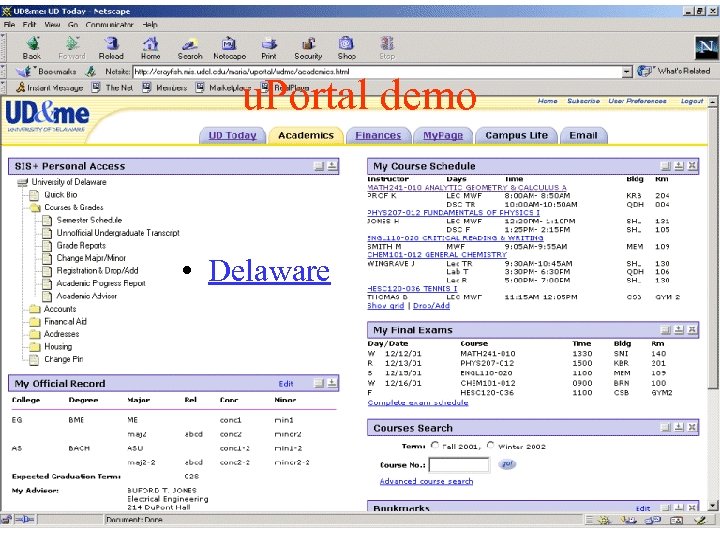Screen dimensions: 720x540
Task: Minimize the Courses Search channel
Action: click(x=665, y=428)
